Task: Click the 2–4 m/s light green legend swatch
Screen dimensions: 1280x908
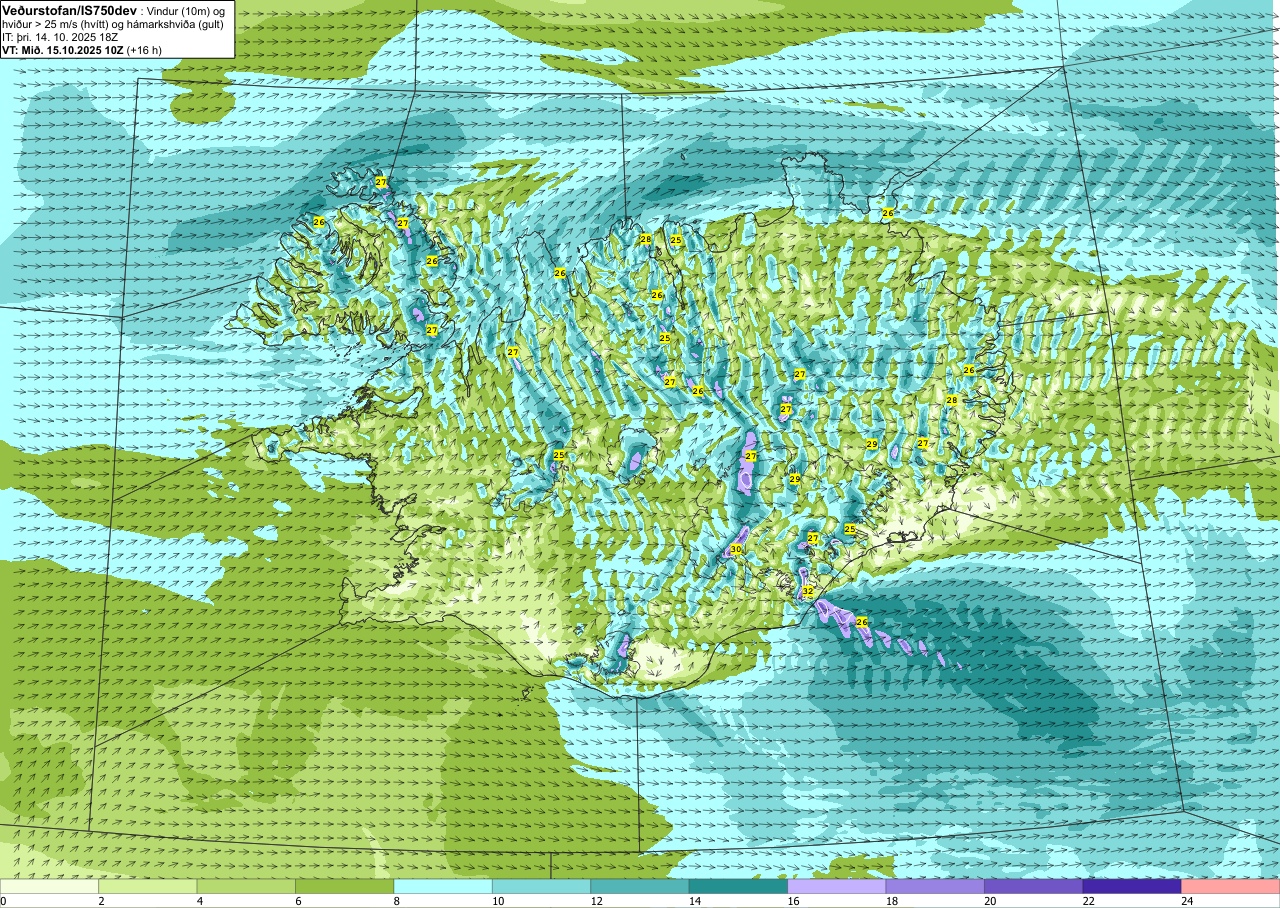Action: pos(148,886)
